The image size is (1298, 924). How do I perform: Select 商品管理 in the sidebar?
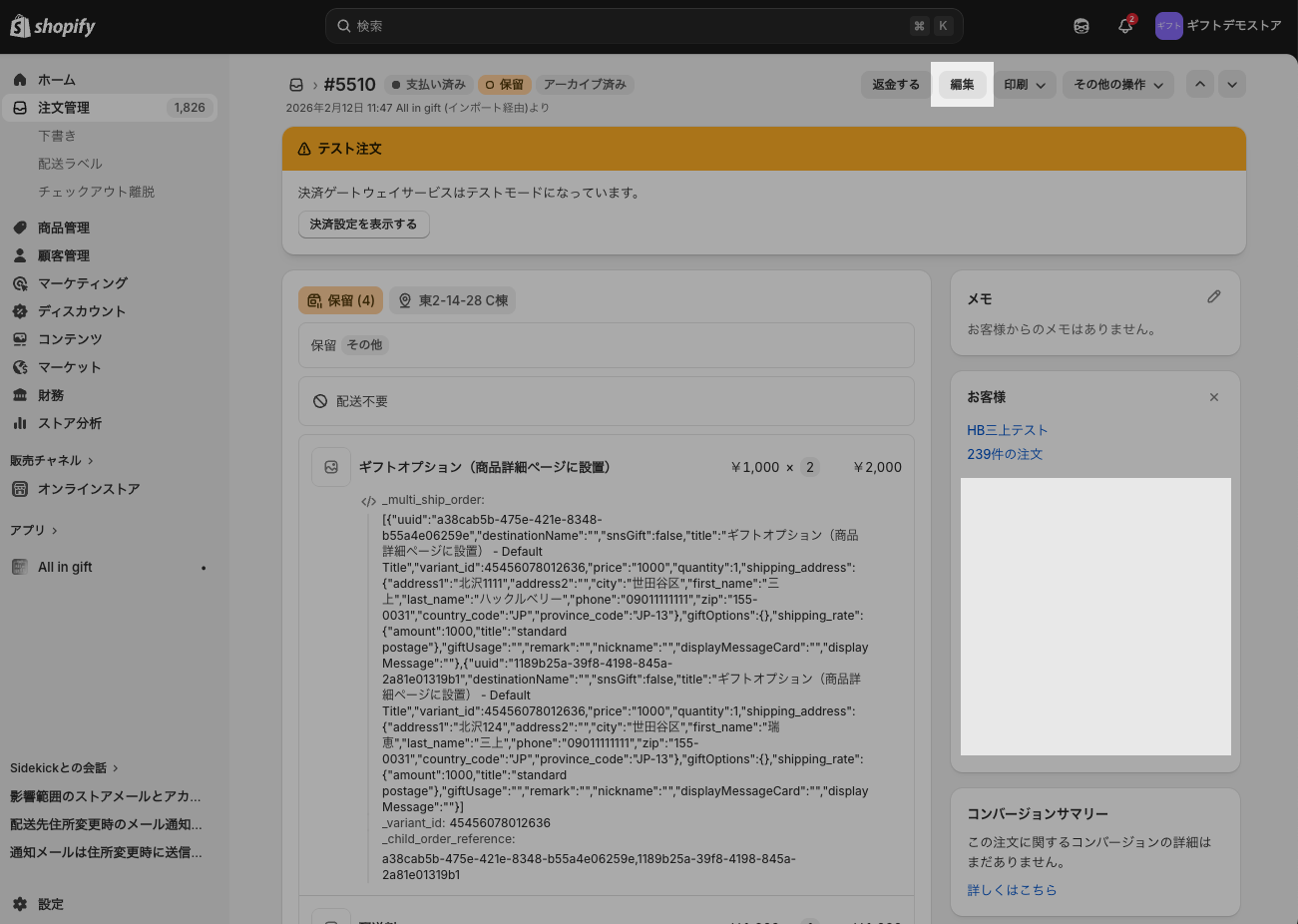point(64,228)
